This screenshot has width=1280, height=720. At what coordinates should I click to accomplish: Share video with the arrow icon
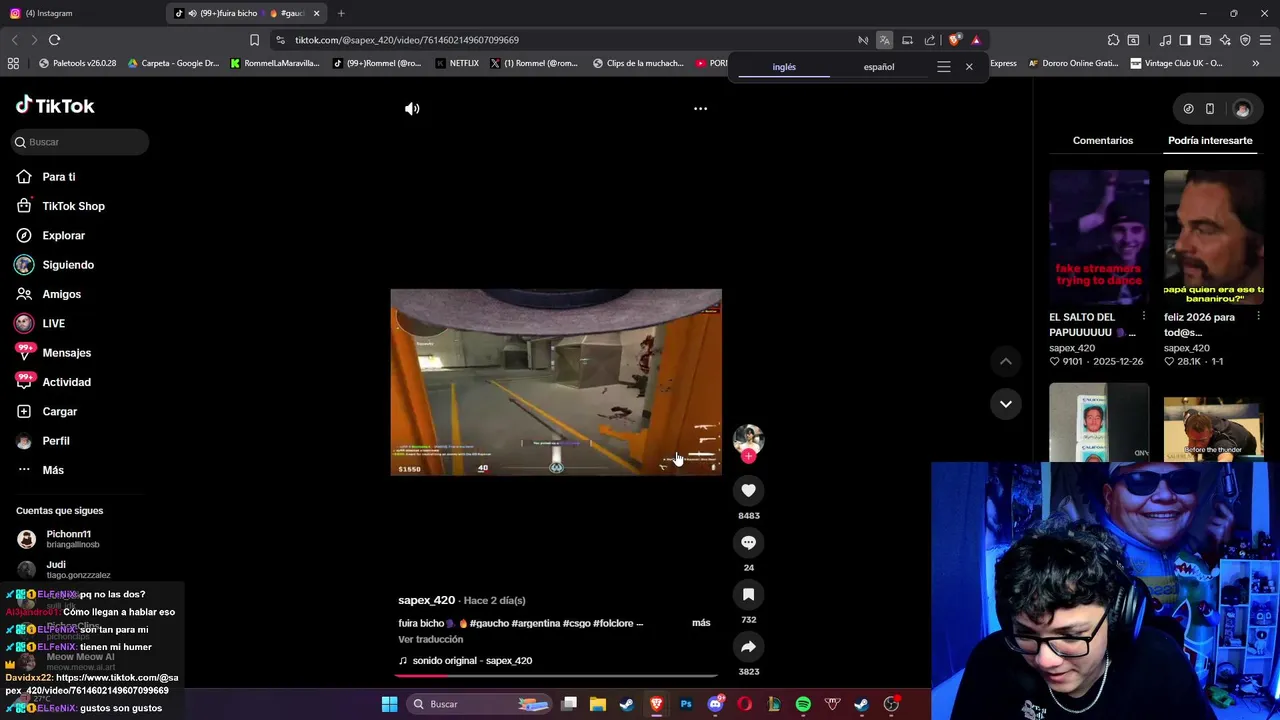click(x=748, y=646)
